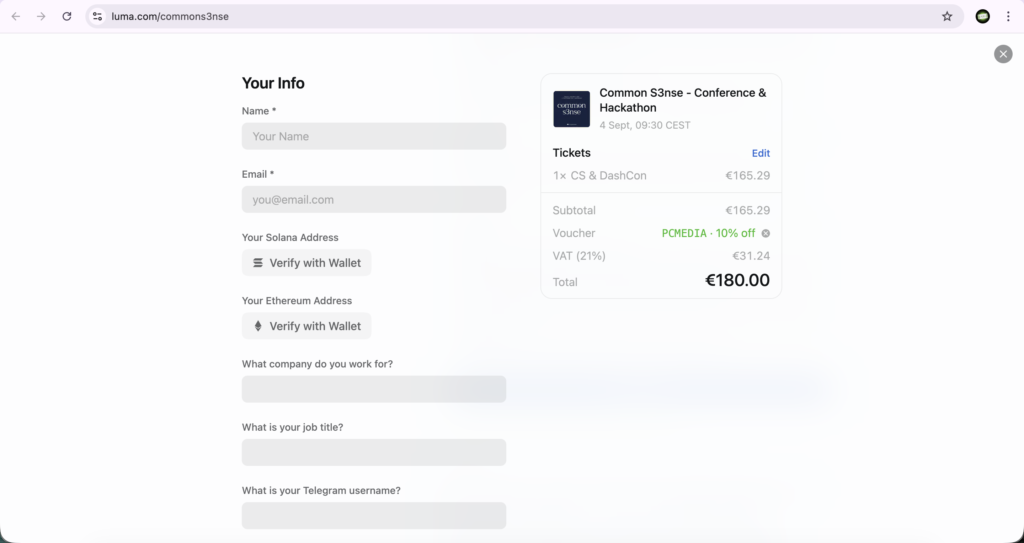Click the browser back arrow

[16, 16]
